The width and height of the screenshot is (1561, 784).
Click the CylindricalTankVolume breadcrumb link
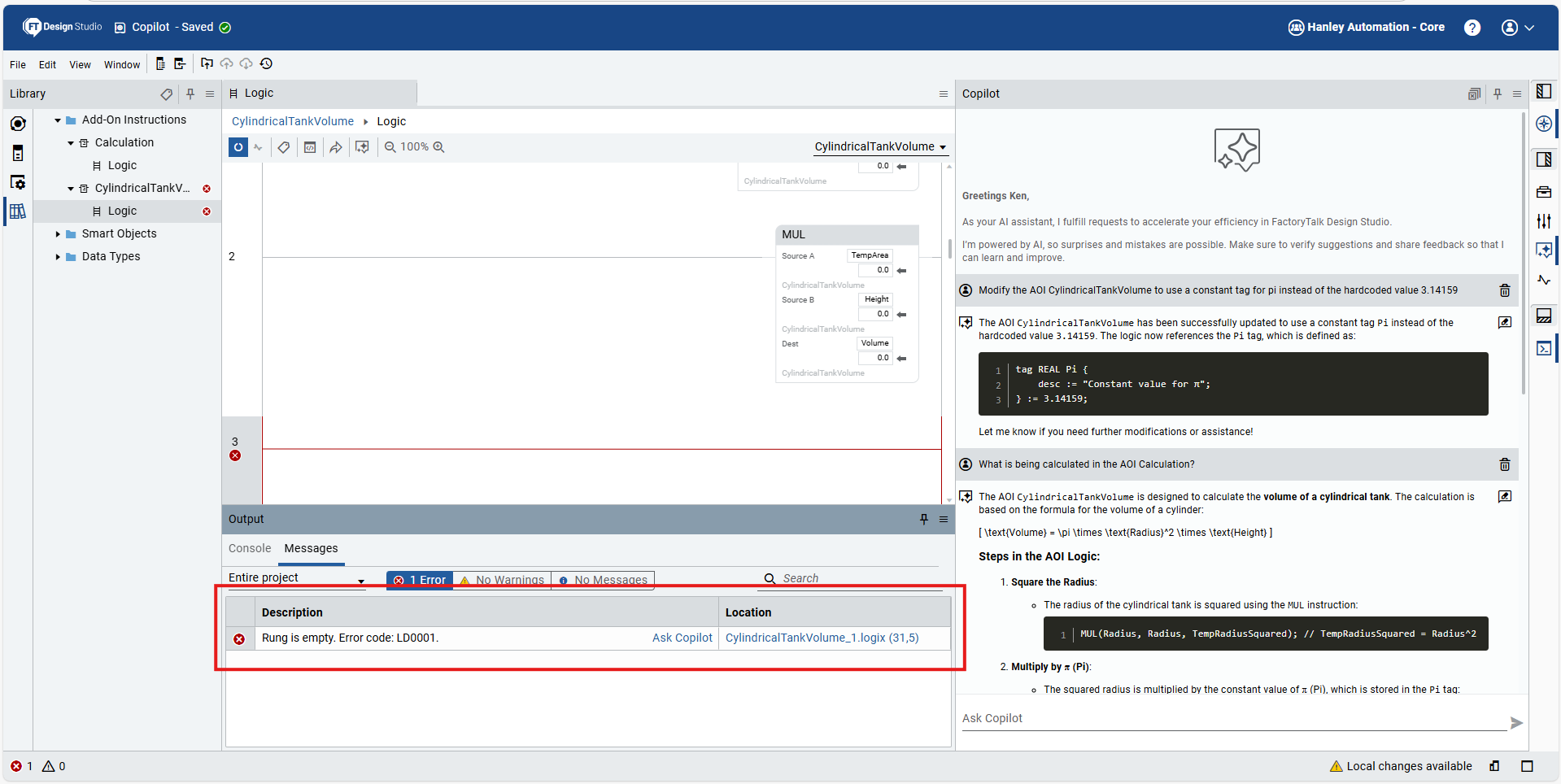[x=293, y=121]
